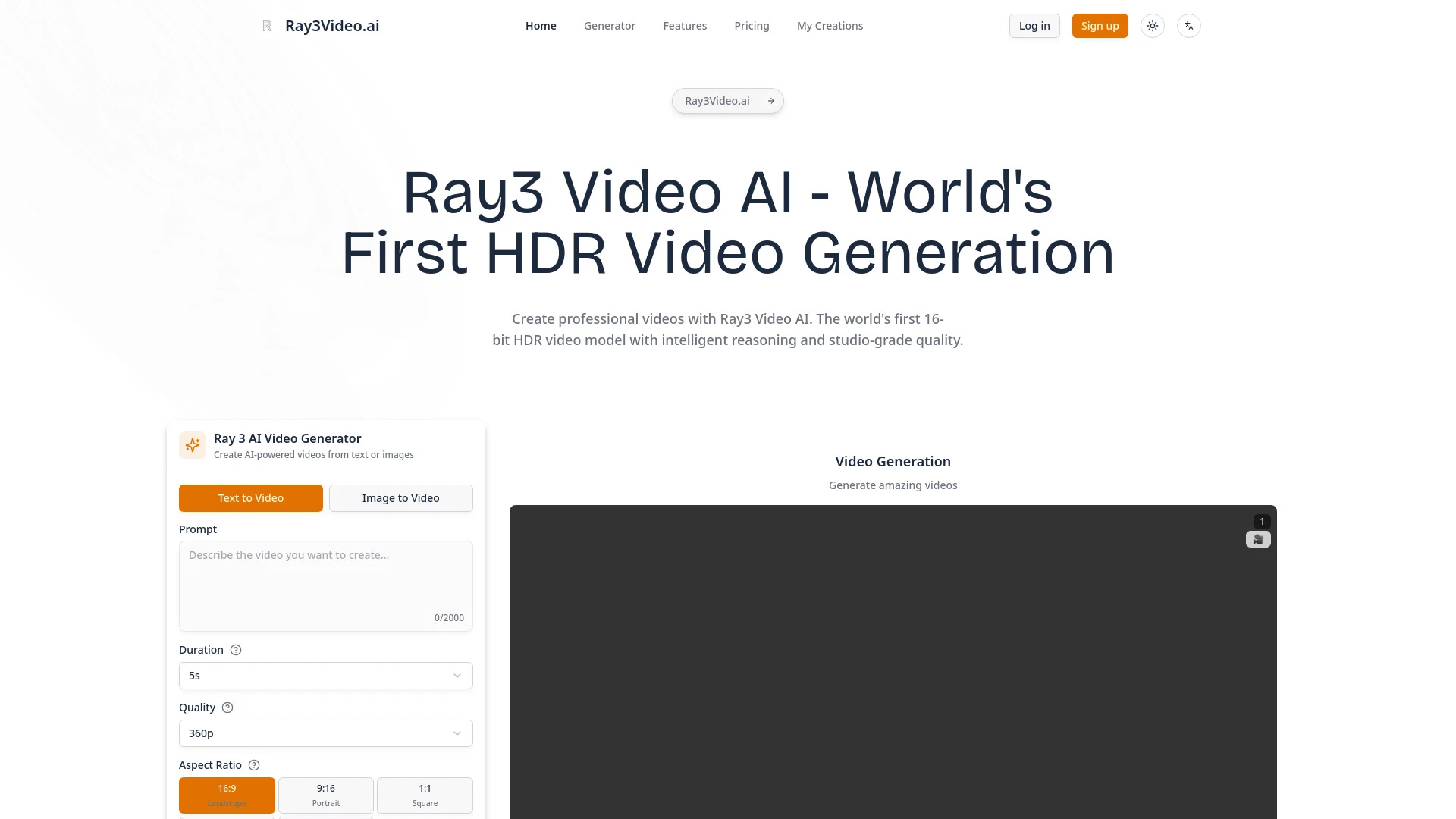Select the 16:9 Landscape swatch
Screen dimensions: 1456x819
click(227, 795)
